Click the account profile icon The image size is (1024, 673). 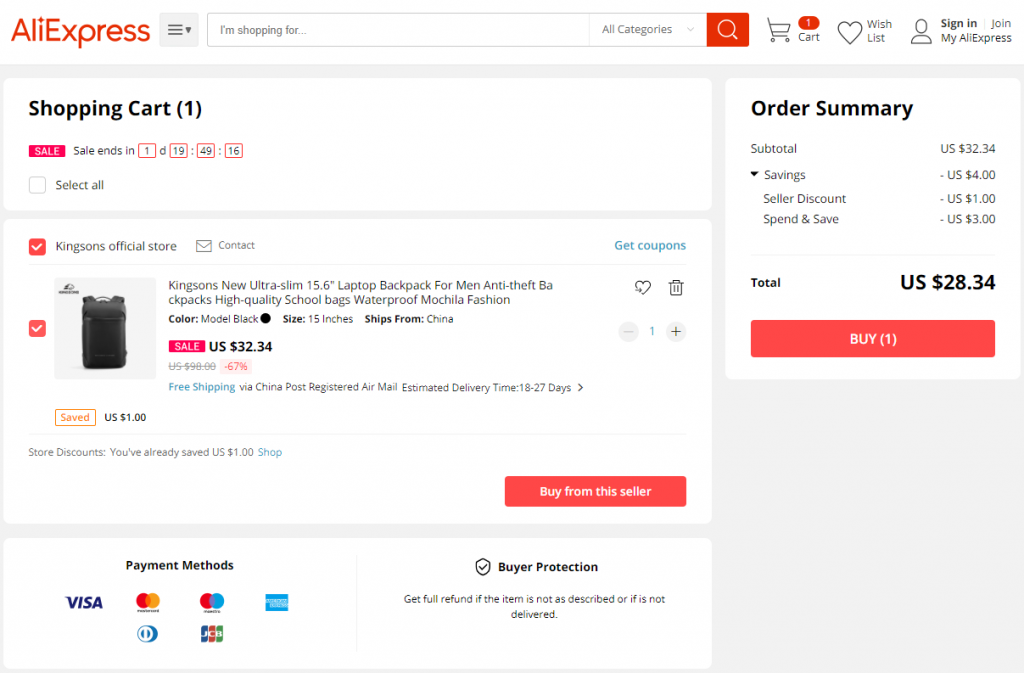921,31
